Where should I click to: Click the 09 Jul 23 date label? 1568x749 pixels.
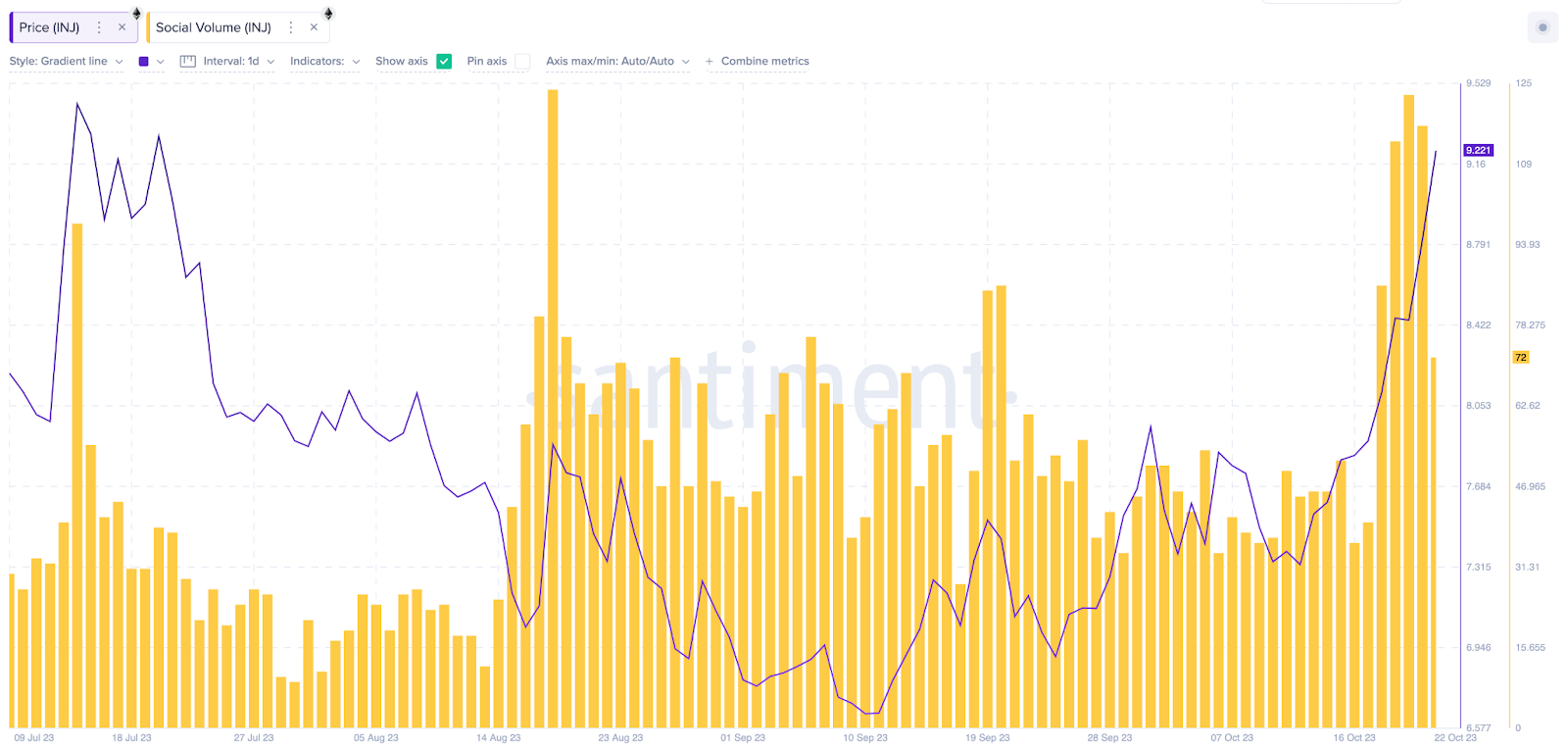(34, 737)
